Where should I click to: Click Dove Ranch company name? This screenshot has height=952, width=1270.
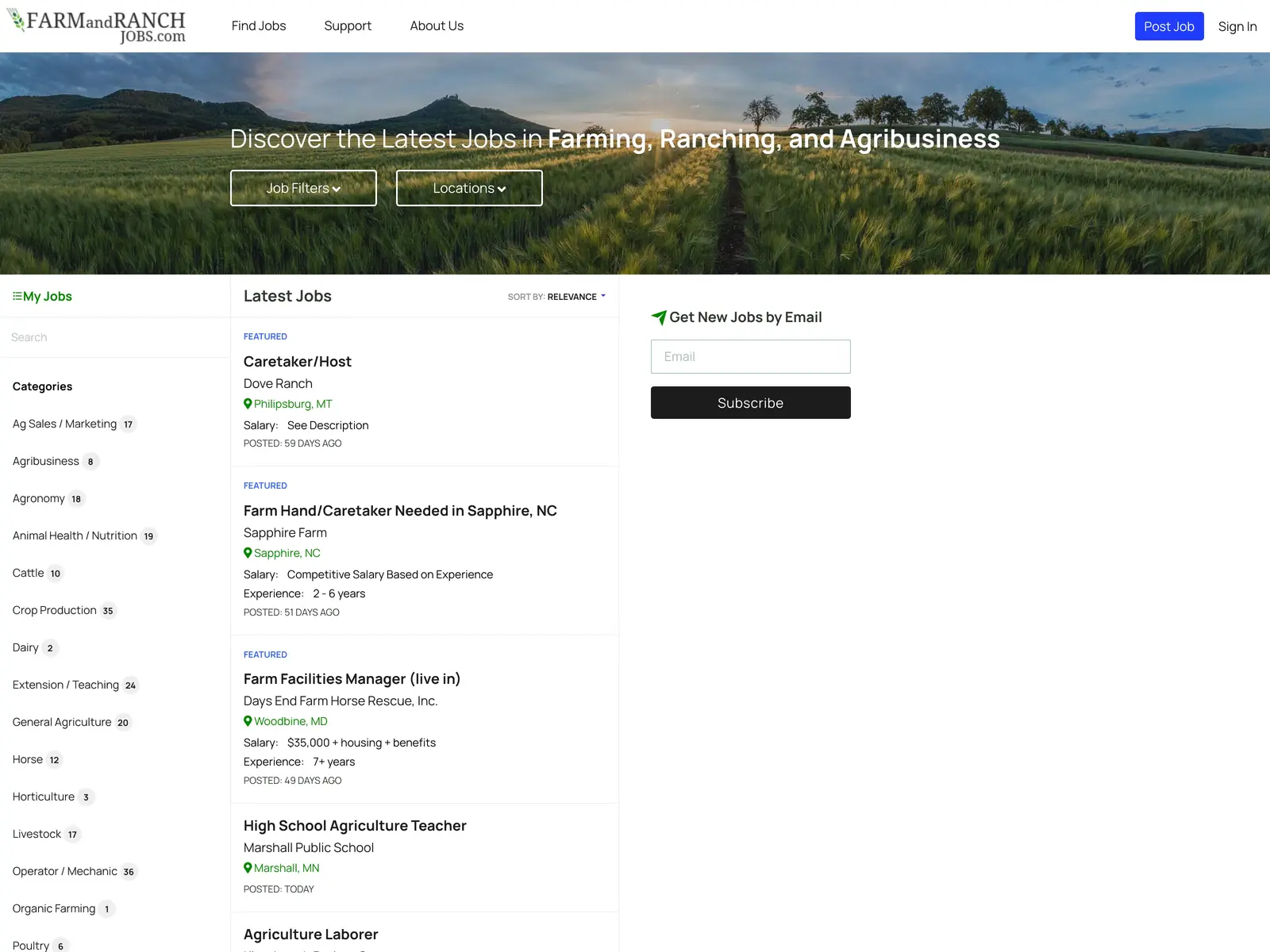278,384
